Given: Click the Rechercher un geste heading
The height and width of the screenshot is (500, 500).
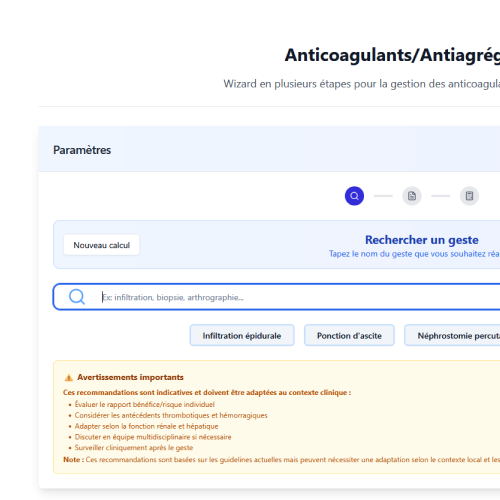Looking at the screenshot, I should point(422,240).
